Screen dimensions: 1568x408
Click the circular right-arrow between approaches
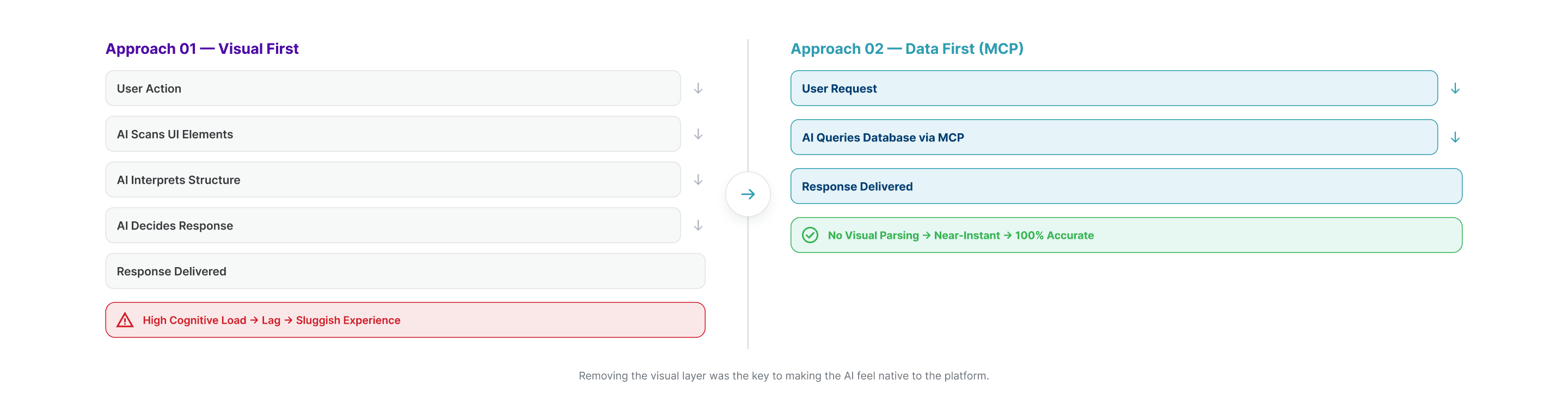click(748, 194)
